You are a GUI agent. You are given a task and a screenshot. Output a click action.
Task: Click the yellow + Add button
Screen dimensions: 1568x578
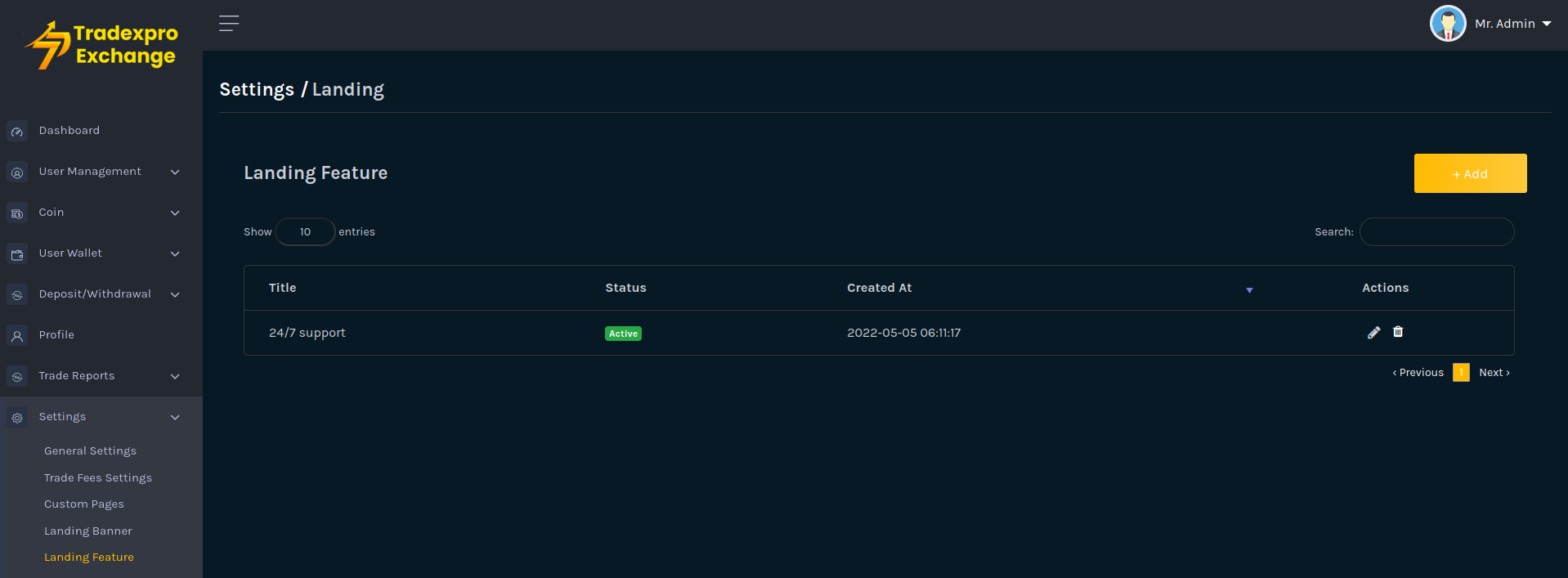point(1470,173)
